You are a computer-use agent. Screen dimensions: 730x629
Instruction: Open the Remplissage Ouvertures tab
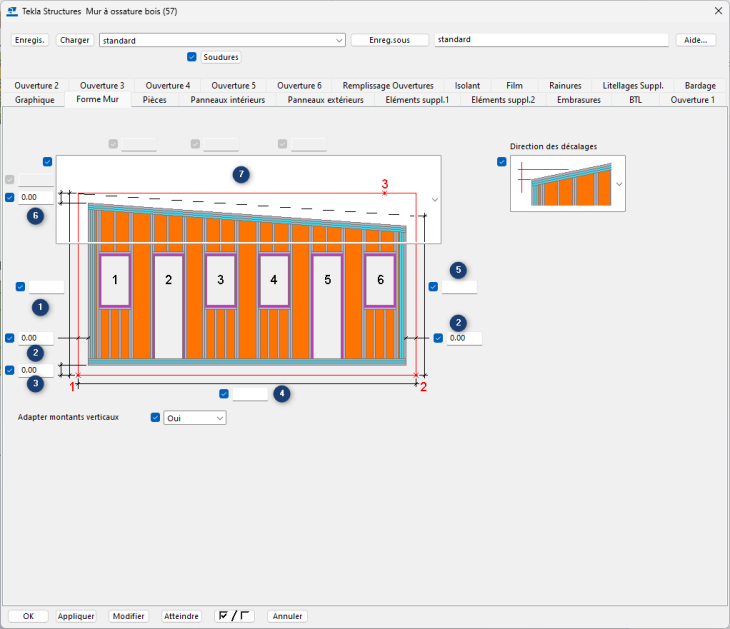click(388, 86)
